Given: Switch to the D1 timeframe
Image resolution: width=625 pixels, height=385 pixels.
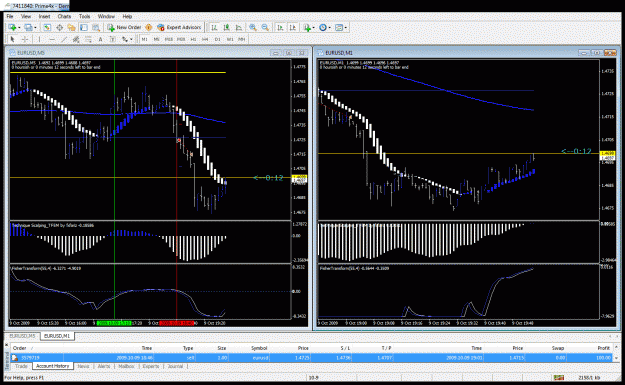Looking at the screenshot, I should point(218,39).
